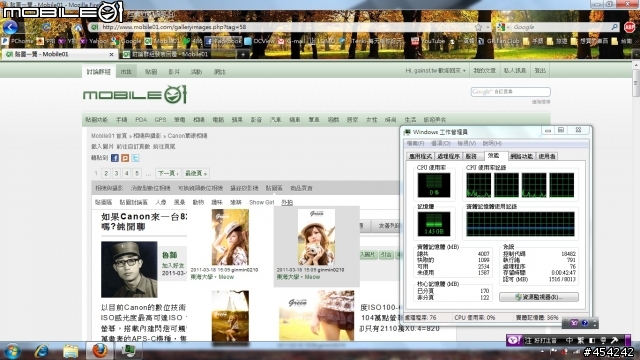Share to Facebook via the blue f icon
The width and height of the screenshot is (640, 360).
pyautogui.click(x=115, y=158)
